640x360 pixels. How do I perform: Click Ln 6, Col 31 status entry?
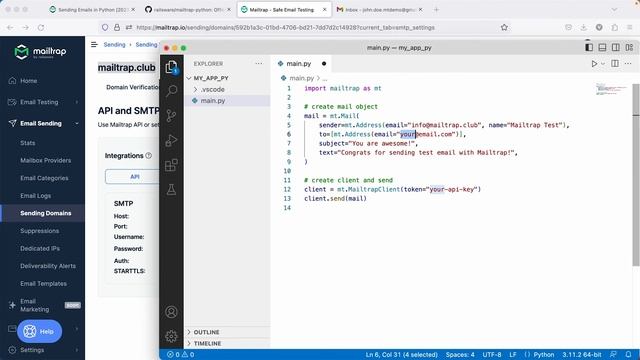coord(401,355)
